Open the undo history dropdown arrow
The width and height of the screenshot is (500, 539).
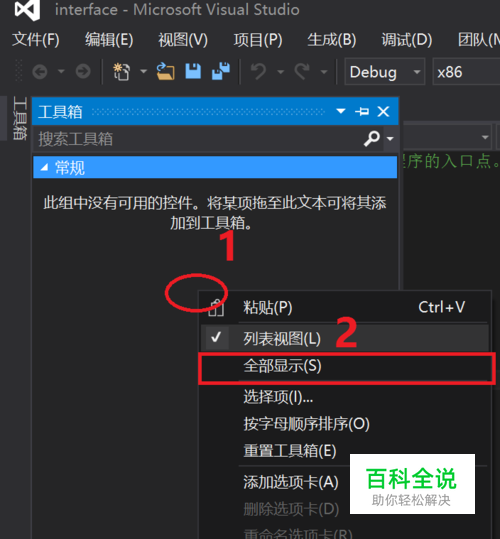pos(281,72)
